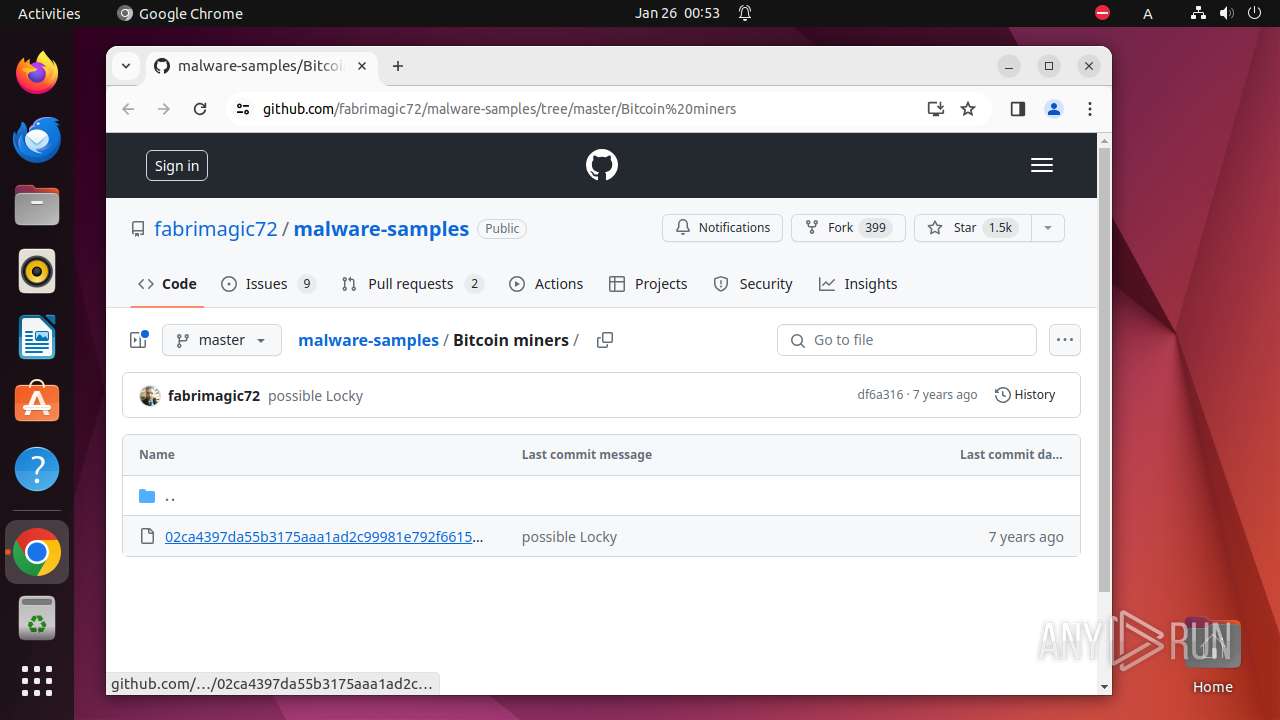Close the malware-samples tab
Image resolution: width=1280 pixels, height=720 pixels.
tap(362, 66)
